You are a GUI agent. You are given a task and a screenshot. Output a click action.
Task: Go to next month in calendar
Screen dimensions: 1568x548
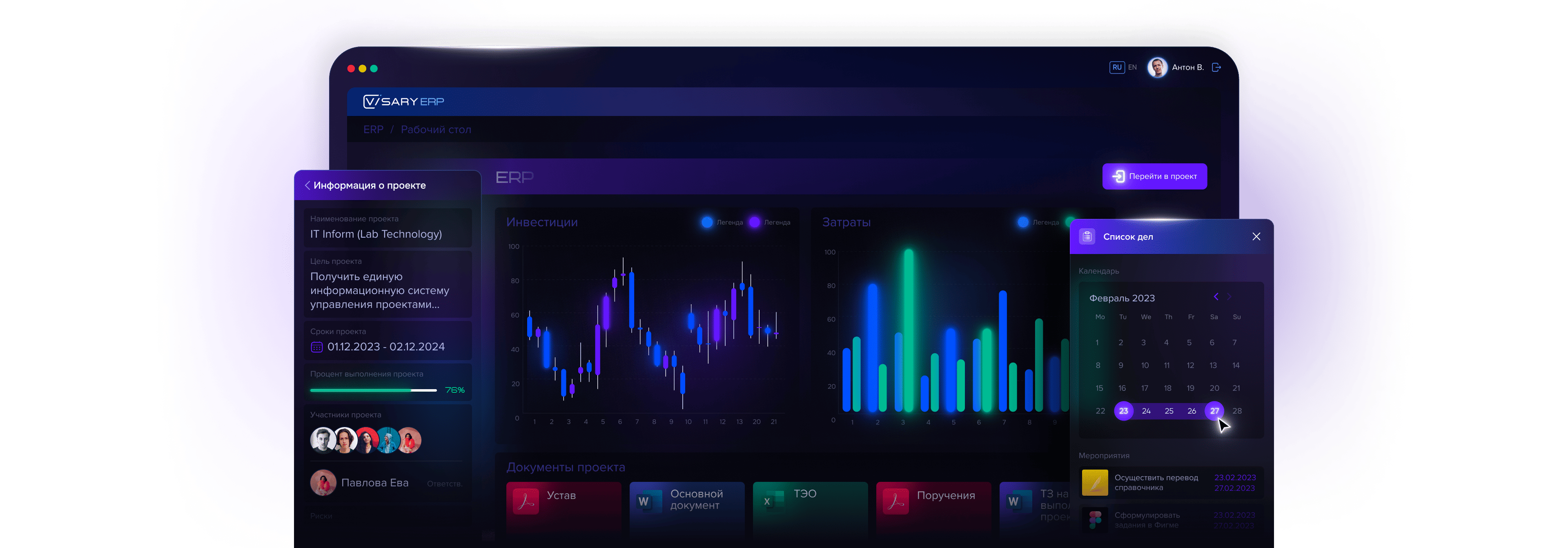coord(1229,296)
